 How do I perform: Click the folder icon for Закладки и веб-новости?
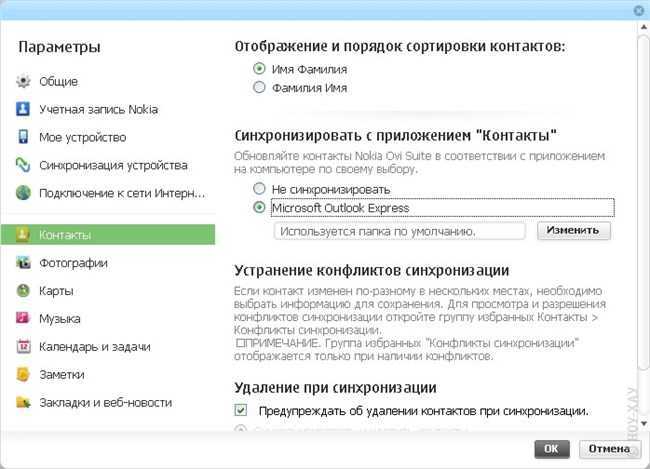[x=23, y=402]
